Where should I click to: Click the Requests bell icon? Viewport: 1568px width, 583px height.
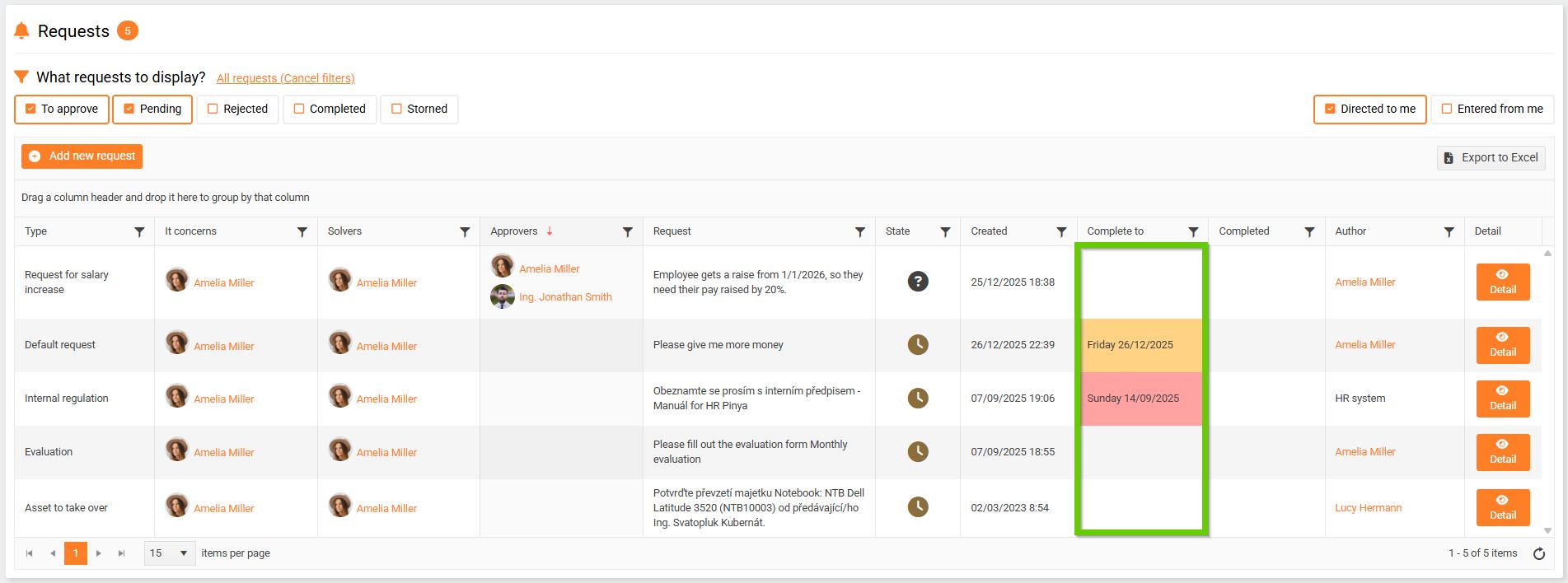point(21,31)
